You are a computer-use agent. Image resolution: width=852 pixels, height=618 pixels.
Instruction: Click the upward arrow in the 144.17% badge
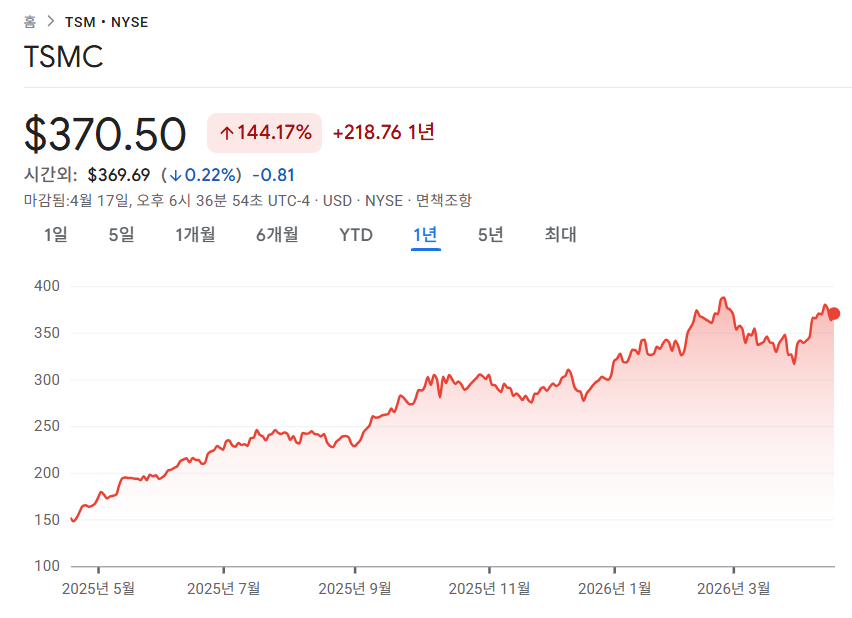(227, 132)
